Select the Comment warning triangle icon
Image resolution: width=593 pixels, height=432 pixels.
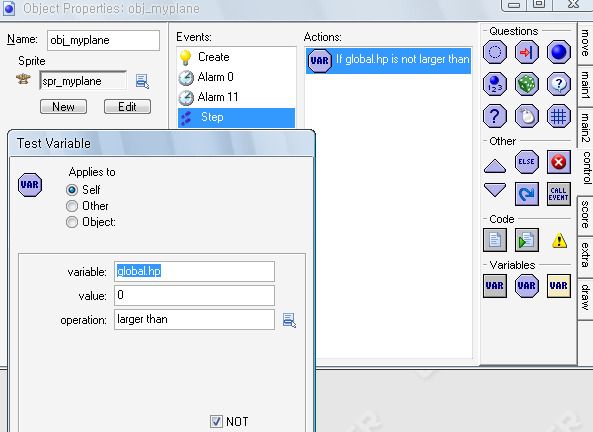coord(559,241)
